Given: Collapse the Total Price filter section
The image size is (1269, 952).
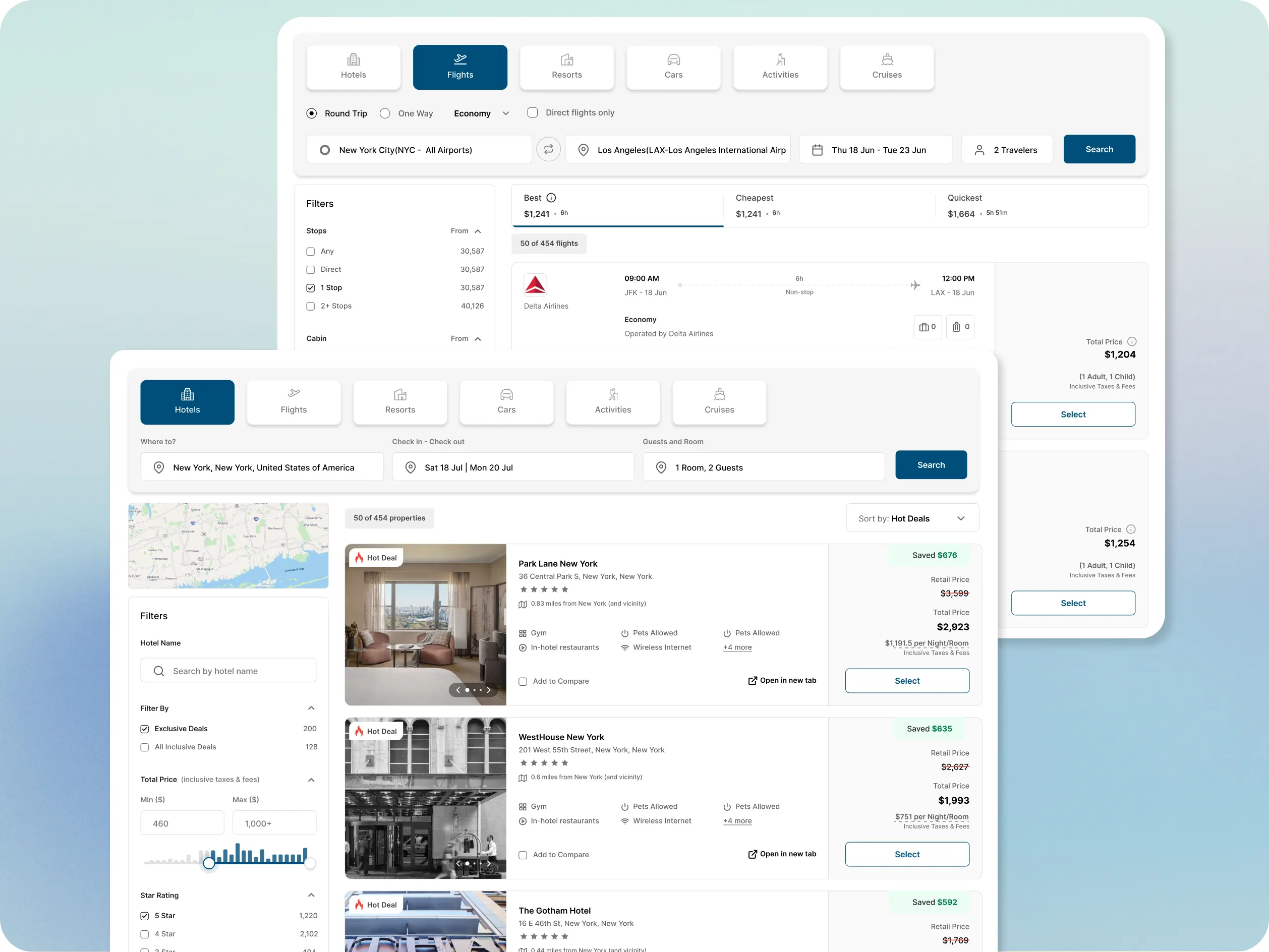Looking at the screenshot, I should 312,780.
